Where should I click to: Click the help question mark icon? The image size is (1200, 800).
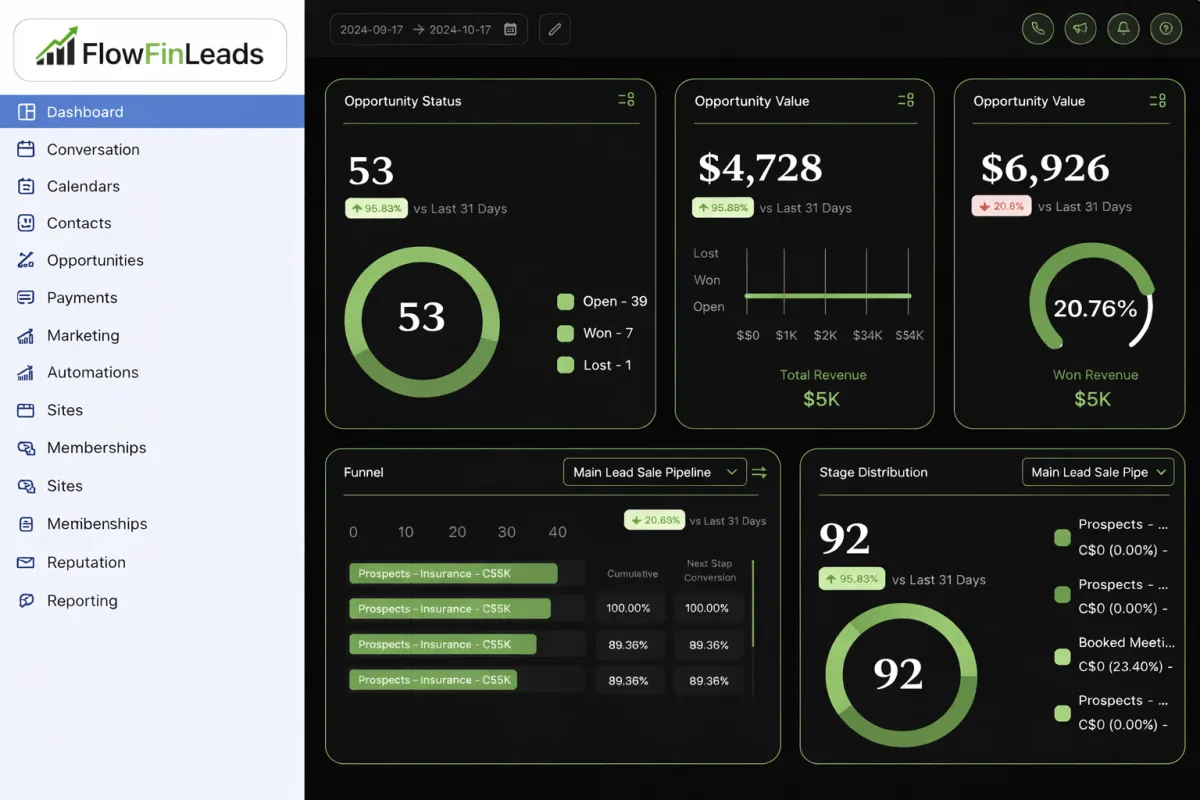pyautogui.click(x=1165, y=29)
